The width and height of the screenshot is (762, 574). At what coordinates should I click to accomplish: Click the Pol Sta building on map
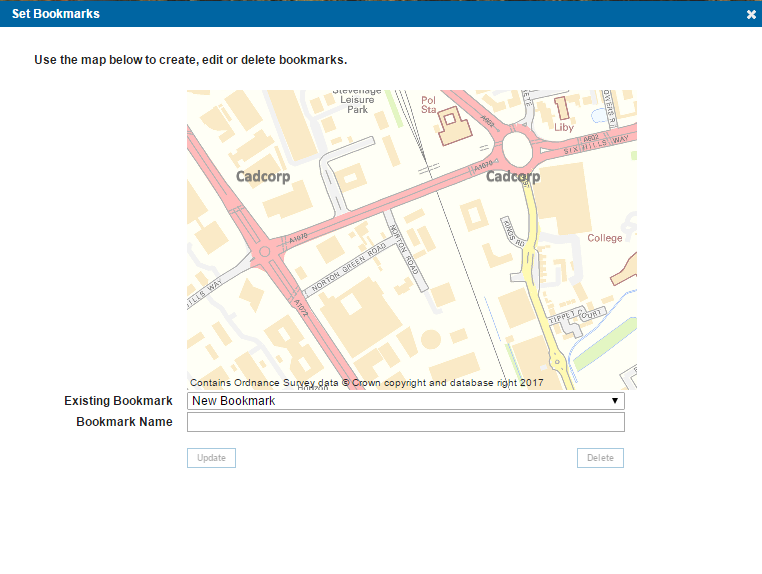[454, 125]
